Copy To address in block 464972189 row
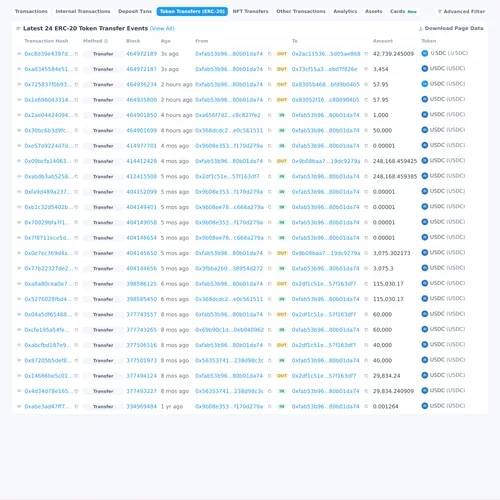500x500 pixels. coord(366,54)
